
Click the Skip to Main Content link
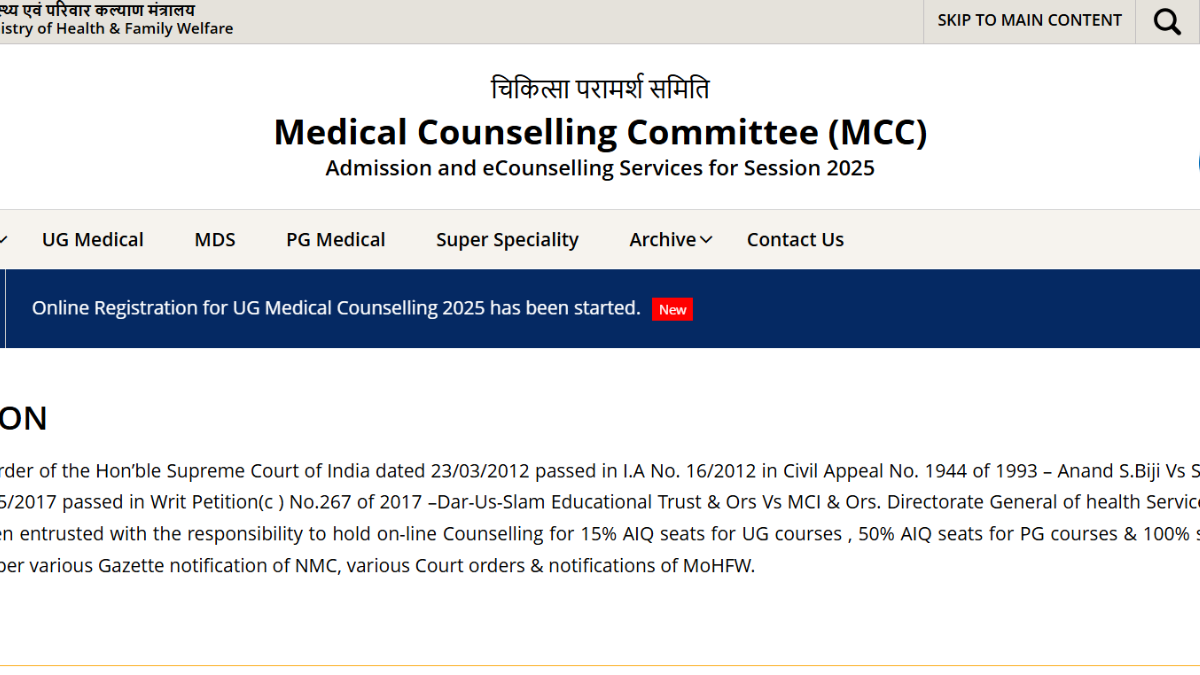coord(1029,21)
